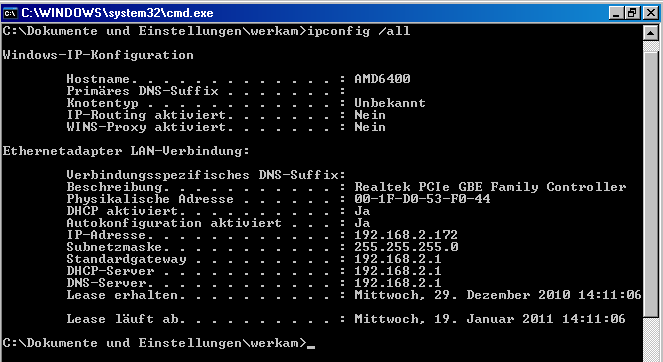Viewport: 663px width, 362px height.
Task: Click the Lease läuft ab date
Action: coord(490,319)
